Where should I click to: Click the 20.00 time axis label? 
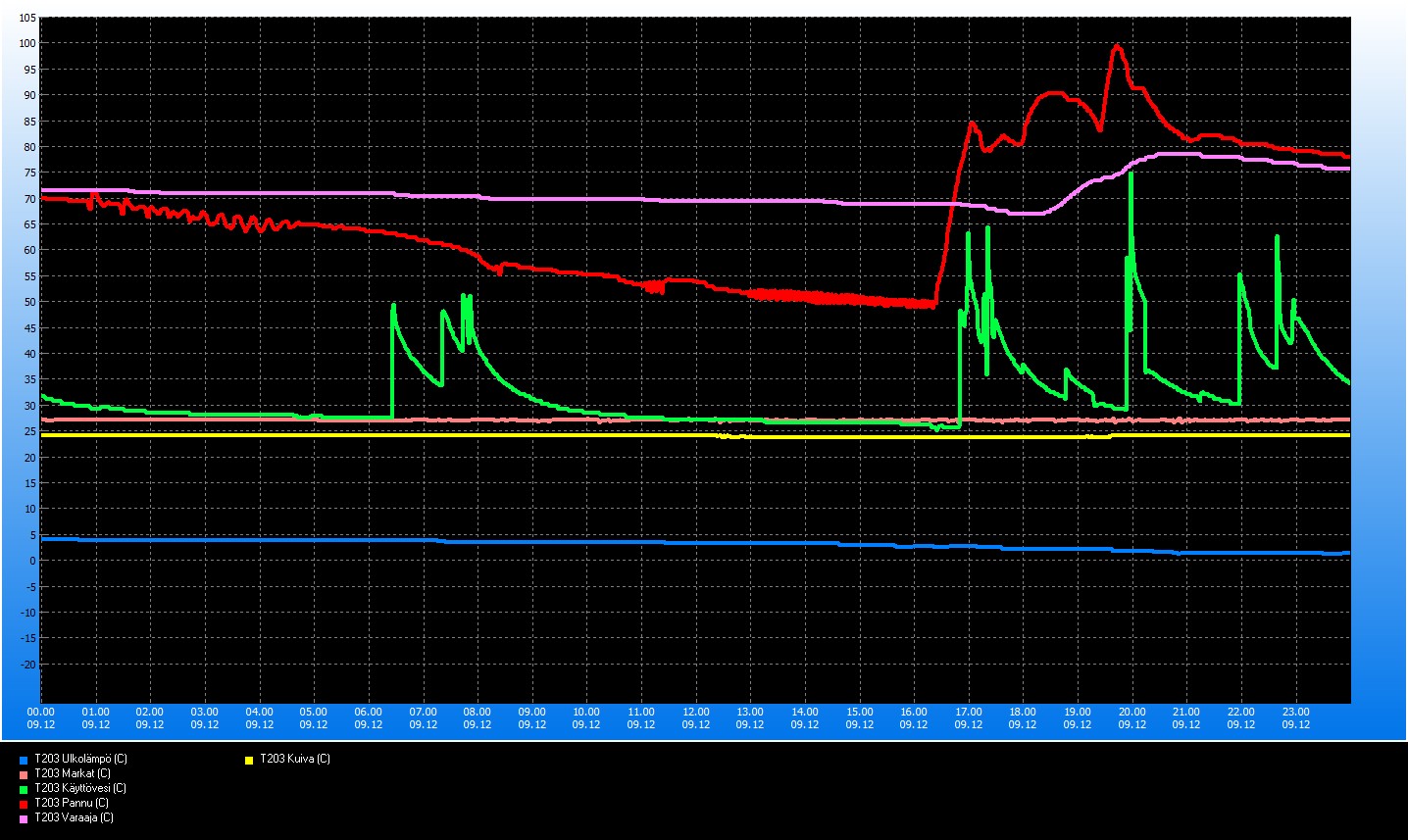click(1132, 712)
